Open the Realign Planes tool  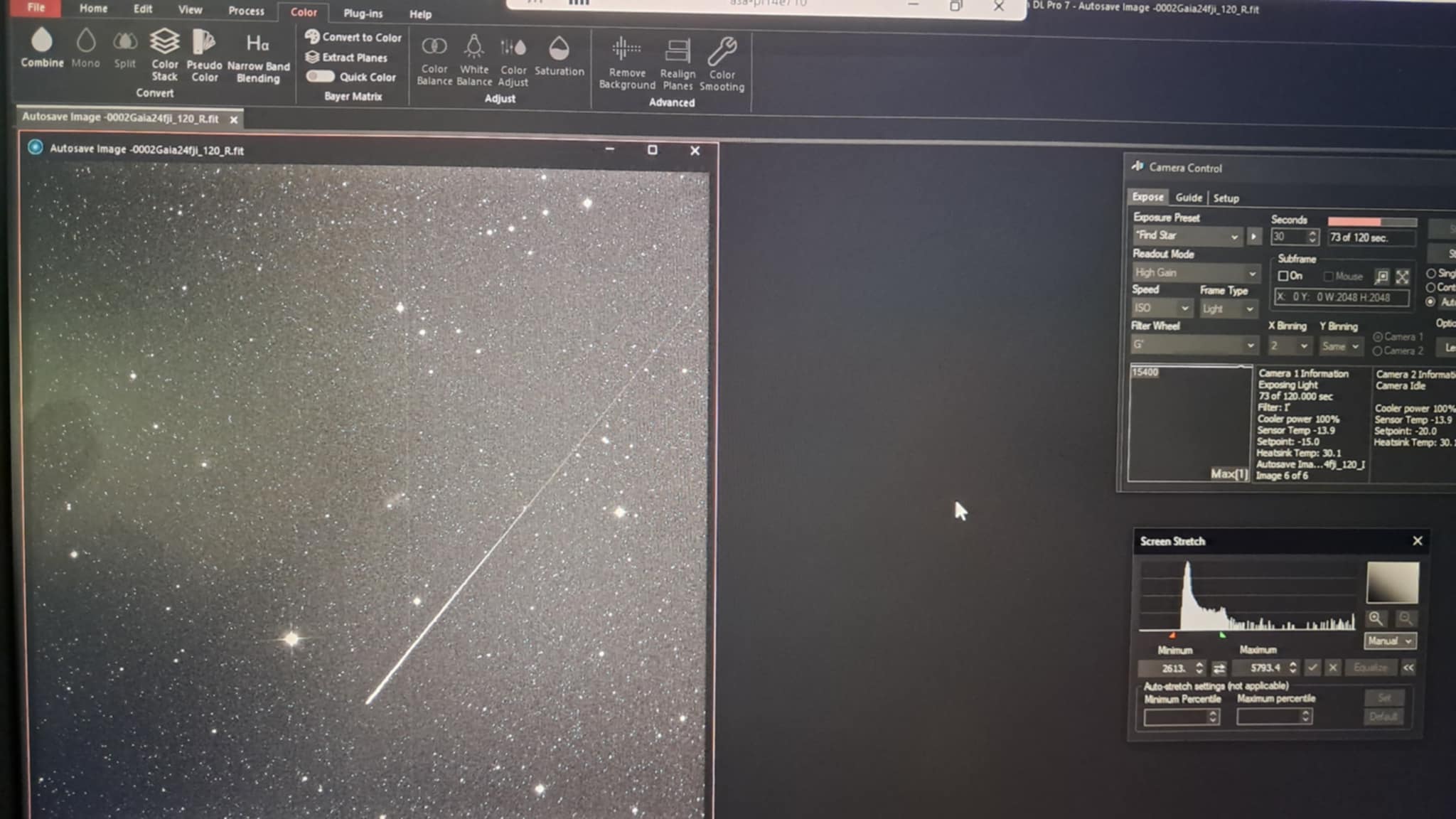point(677,65)
